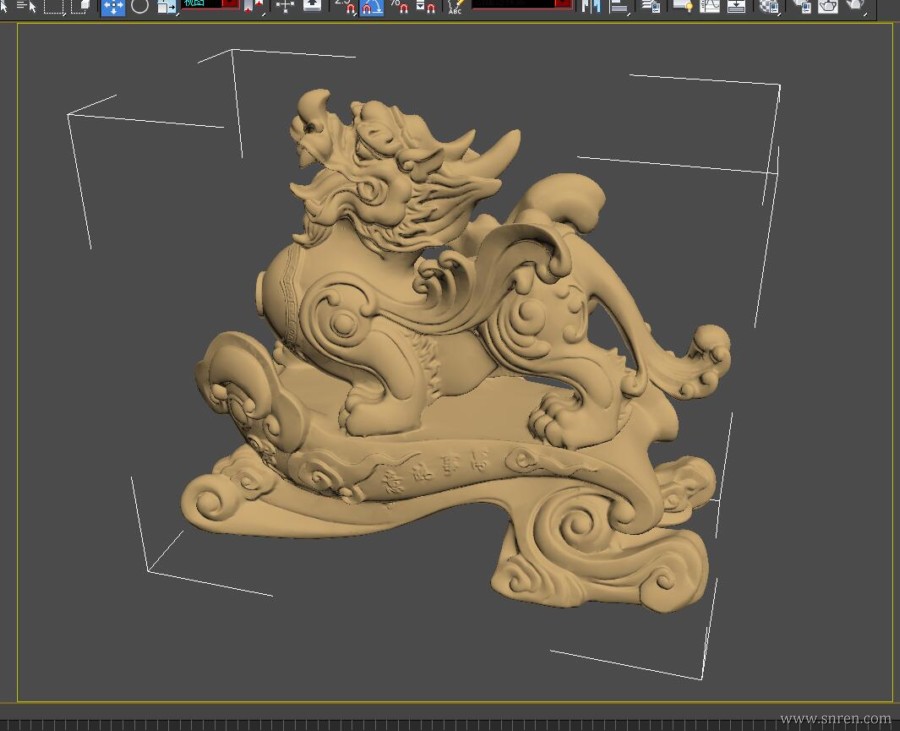900x731 pixels.
Task: Toggle the Spinner Snap button
Action: click(x=425, y=6)
